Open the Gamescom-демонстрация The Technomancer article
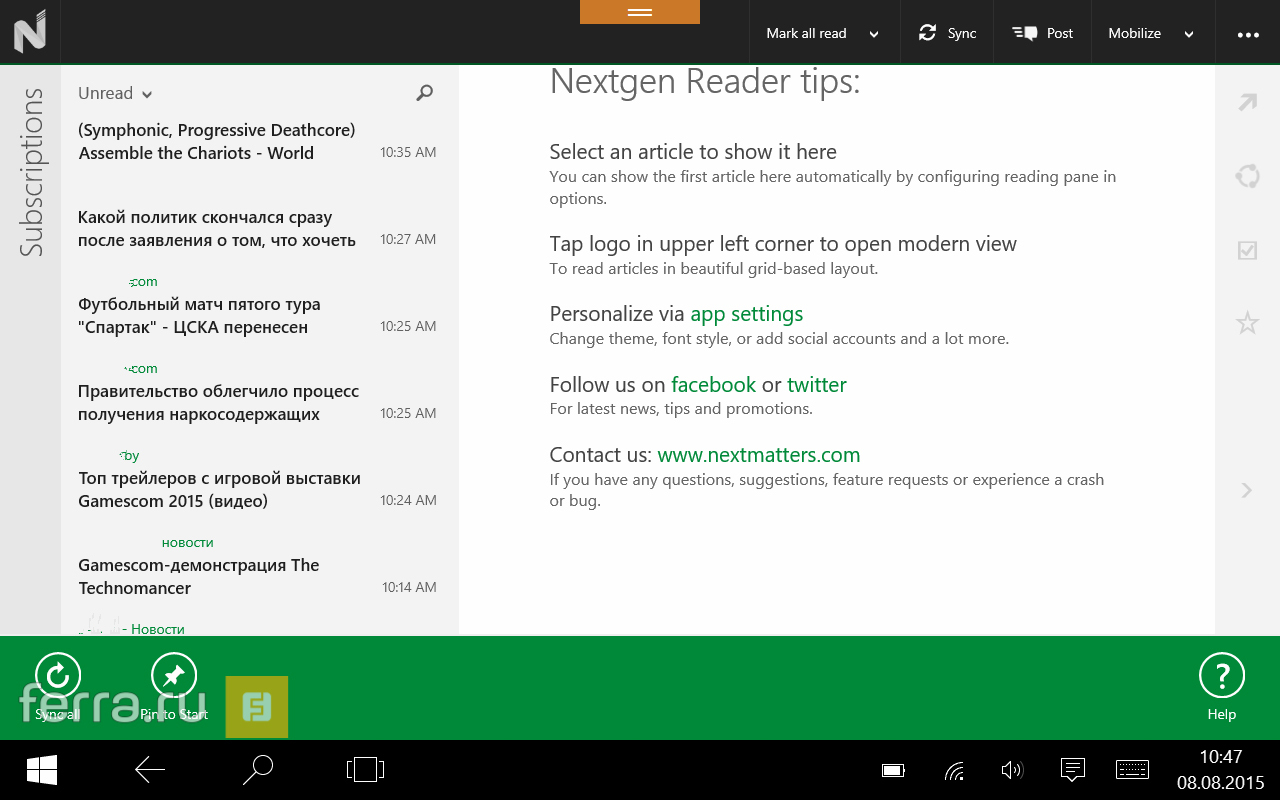Image resolution: width=1280 pixels, height=800 pixels. (199, 576)
